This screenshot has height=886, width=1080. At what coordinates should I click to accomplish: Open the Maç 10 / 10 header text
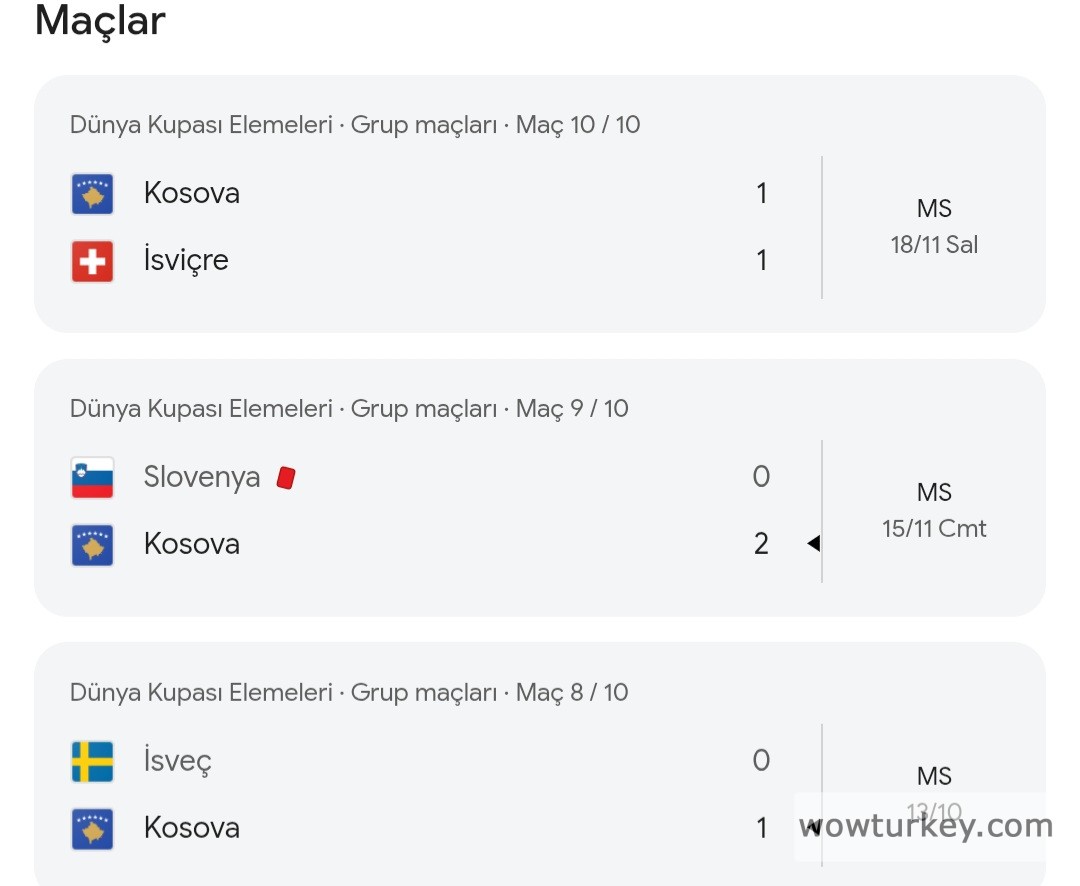(x=355, y=125)
